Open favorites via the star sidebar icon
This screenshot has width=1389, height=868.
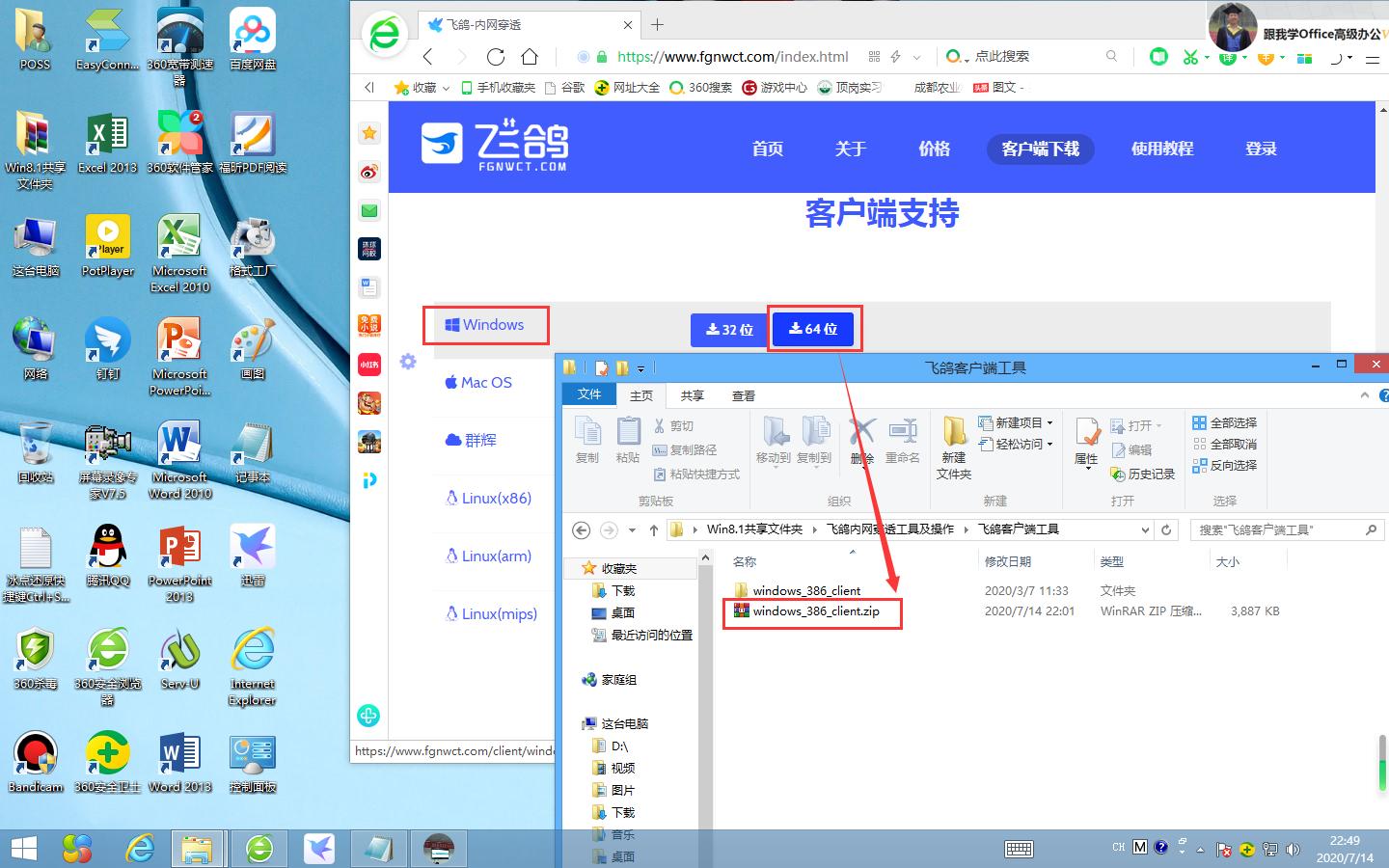coord(369,133)
